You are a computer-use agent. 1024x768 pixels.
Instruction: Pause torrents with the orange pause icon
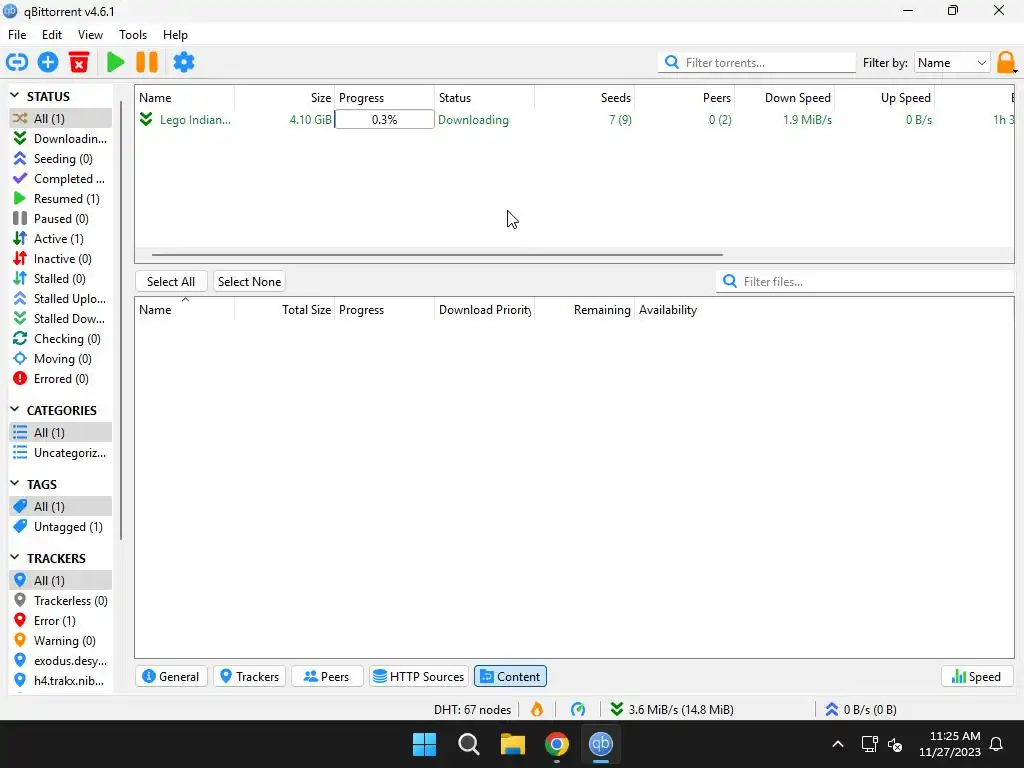(147, 62)
